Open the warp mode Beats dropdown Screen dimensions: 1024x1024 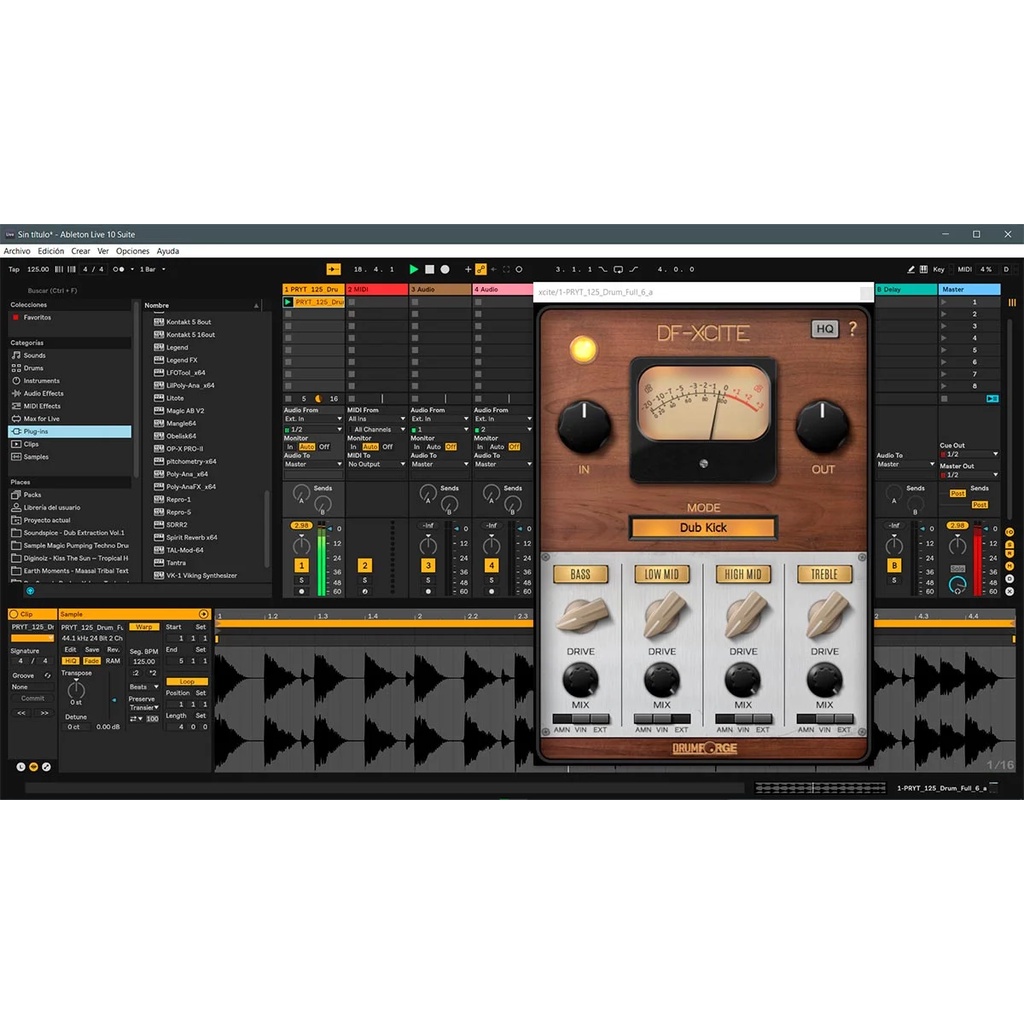click(x=144, y=687)
